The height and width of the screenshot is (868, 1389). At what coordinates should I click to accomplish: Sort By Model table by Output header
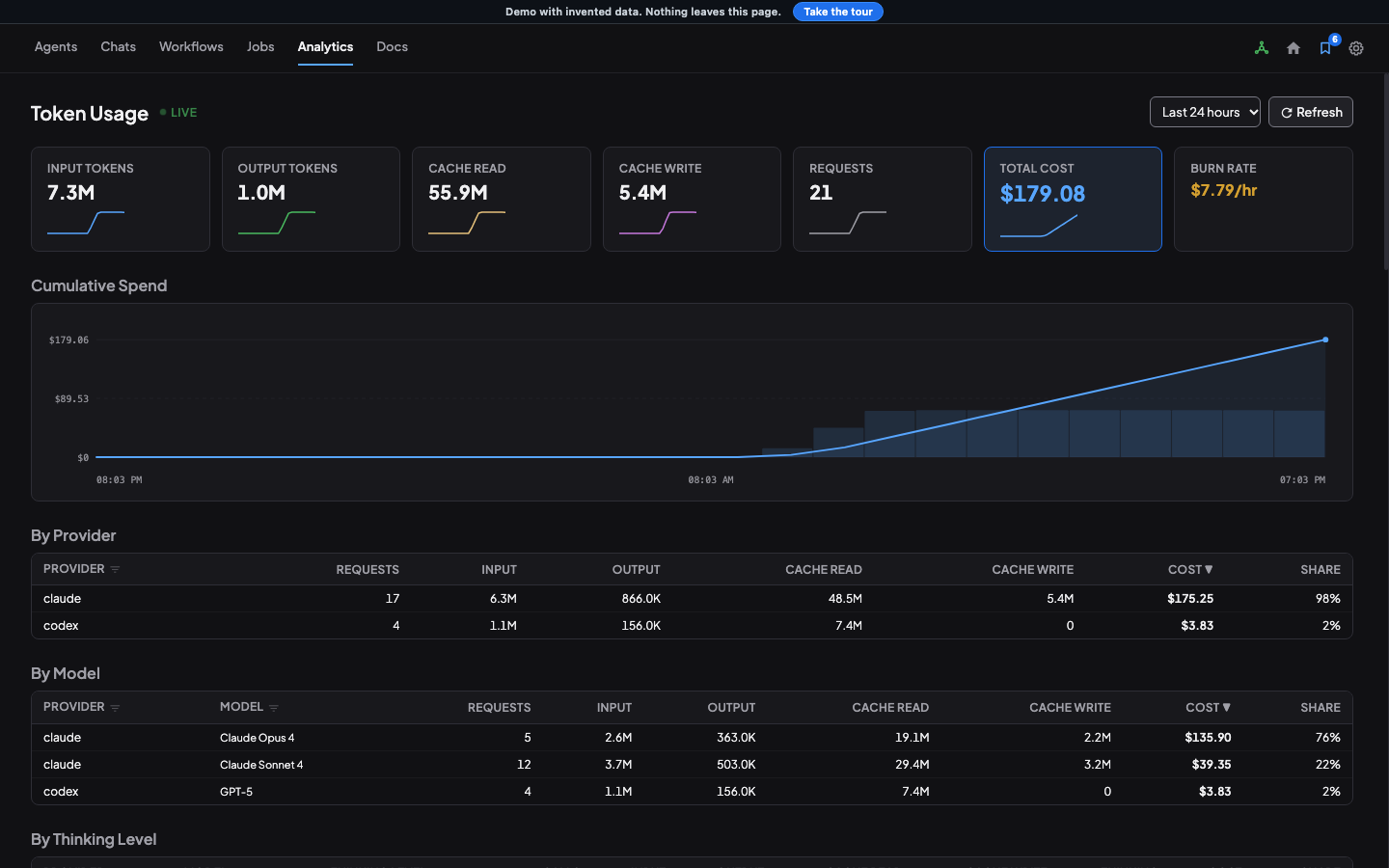tap(731, 708)
